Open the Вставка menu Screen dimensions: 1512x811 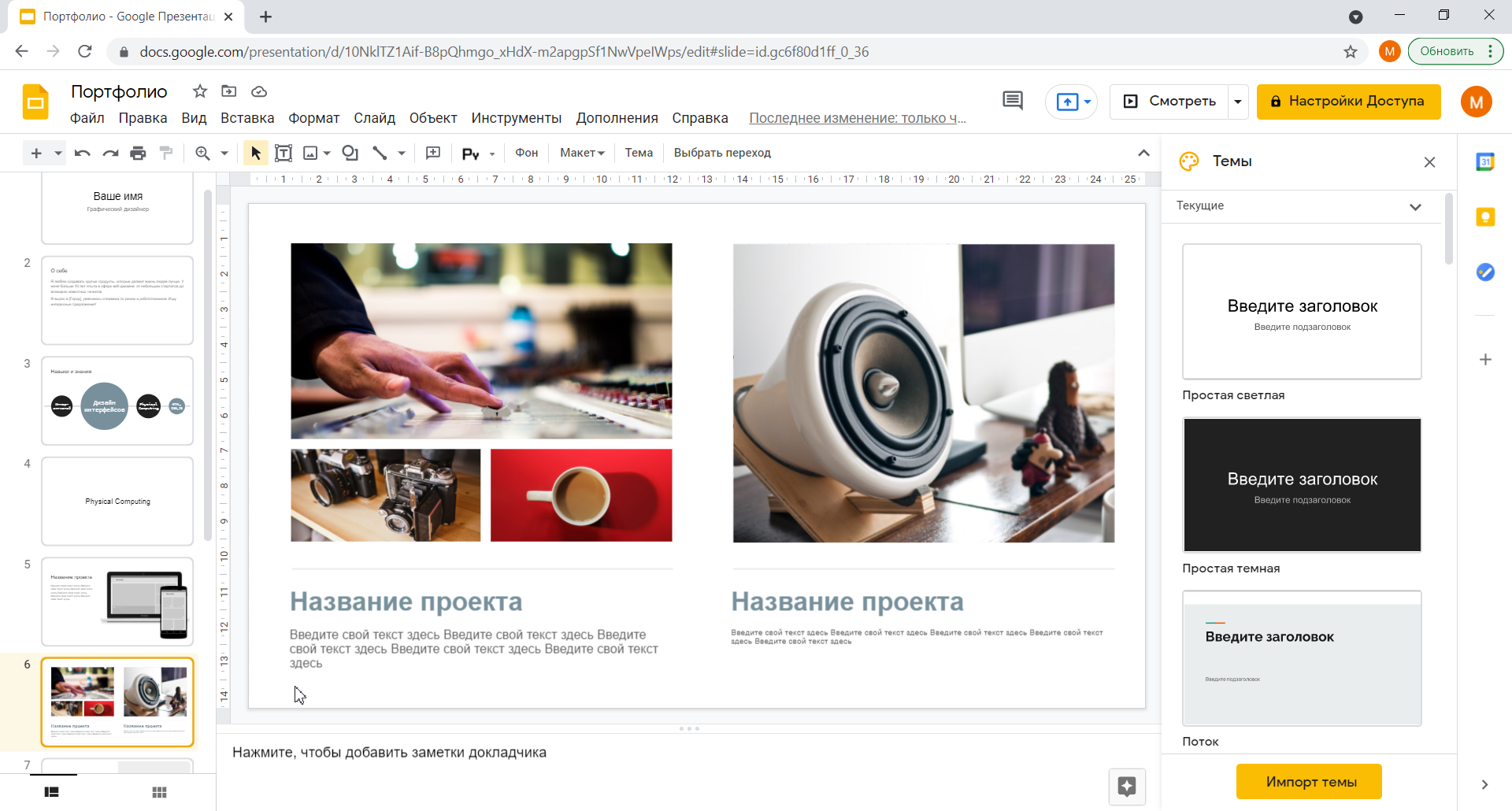[x=247, y=118]
